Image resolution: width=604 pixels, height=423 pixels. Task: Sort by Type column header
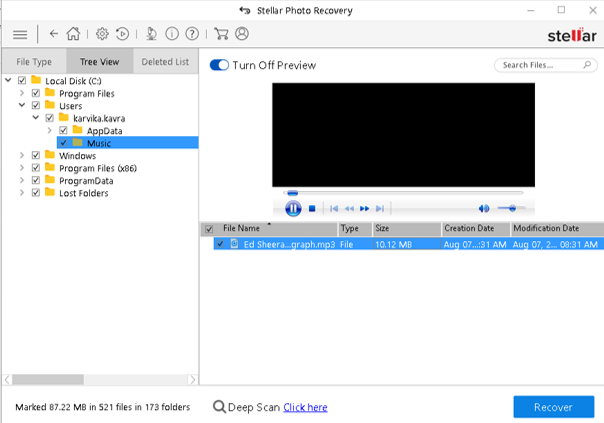355,228
